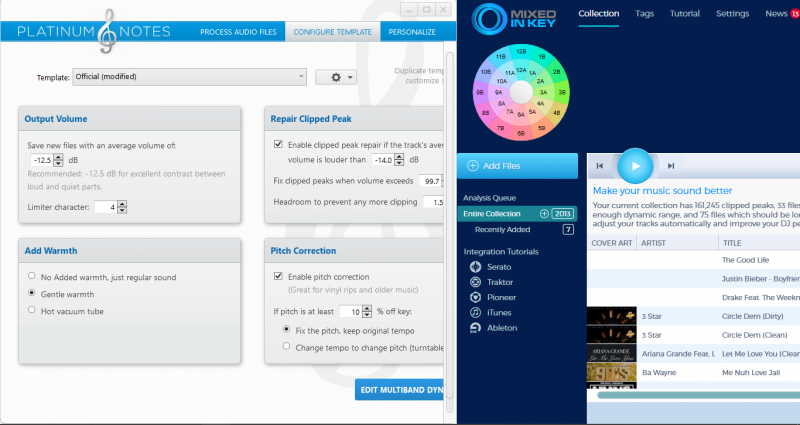Play the track in Mixed In Key
The image size is (800, 425).
635,166
